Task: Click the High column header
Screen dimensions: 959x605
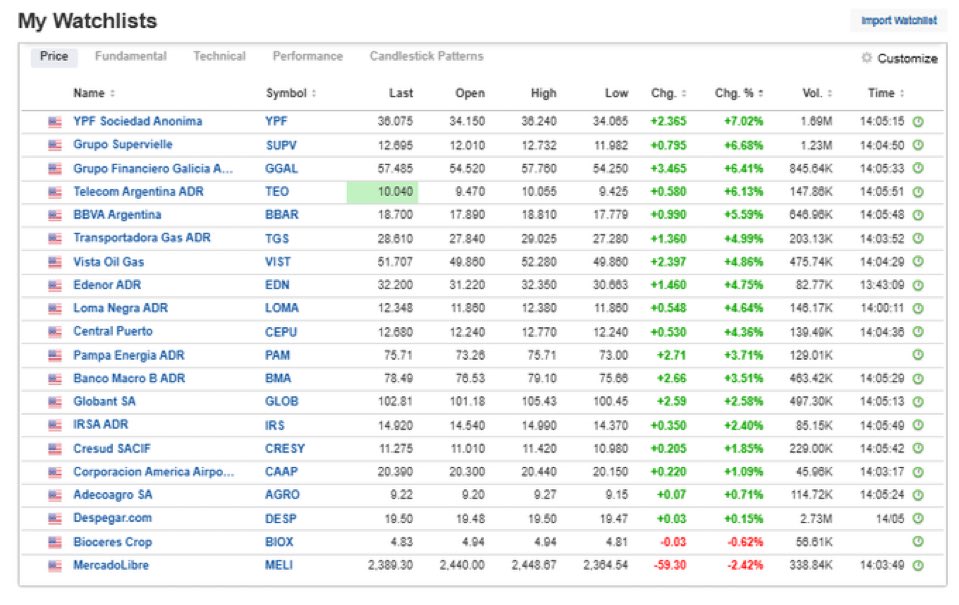Action: pyautogui.click(x=544, y=93)
